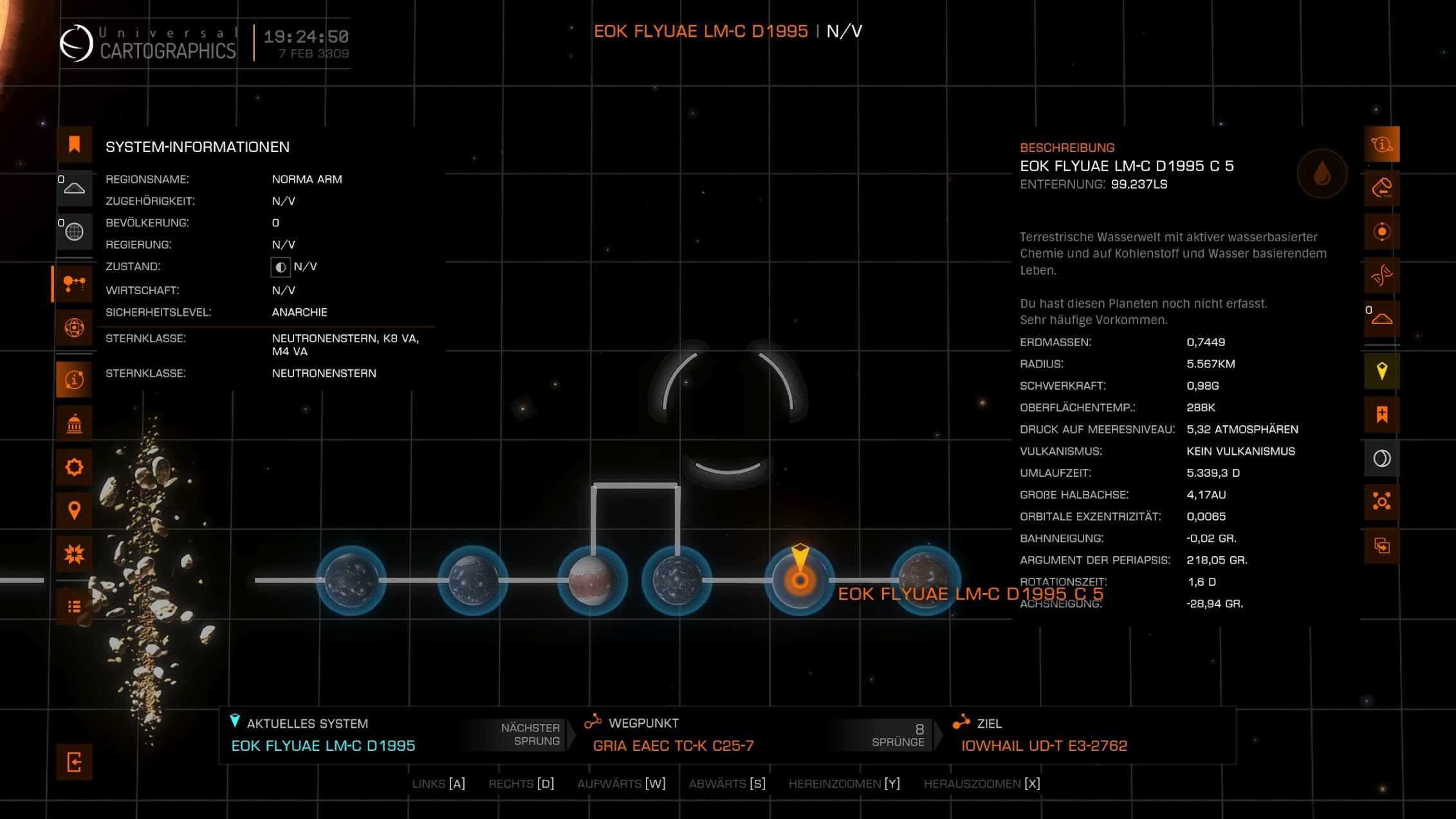Viewport: 1456px width, 819px height.
Task: Click the RECHTS [D] control hint
Action: tap(521, 784)
